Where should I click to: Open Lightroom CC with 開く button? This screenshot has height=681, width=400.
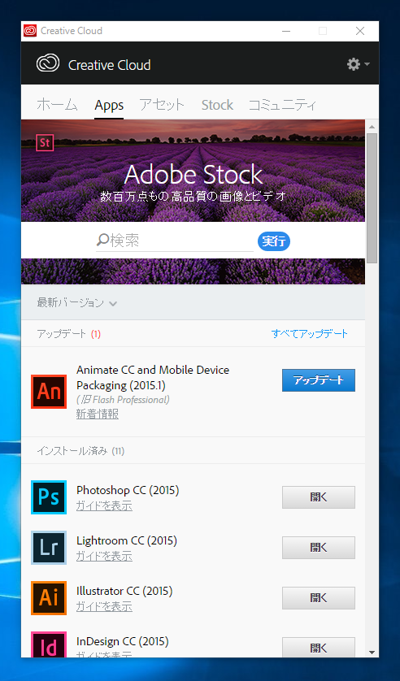318,548
